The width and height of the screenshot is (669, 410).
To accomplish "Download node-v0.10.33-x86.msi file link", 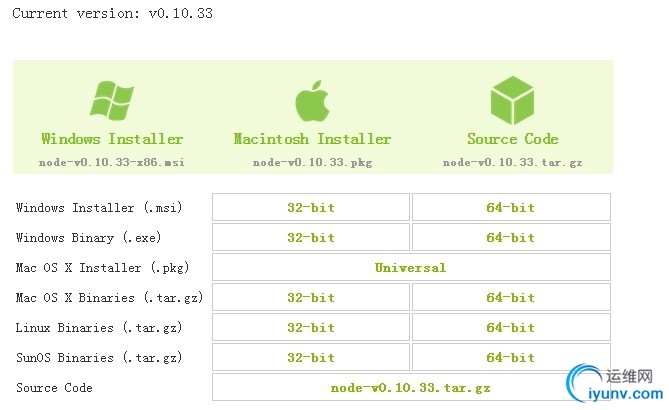I will 112,162.
